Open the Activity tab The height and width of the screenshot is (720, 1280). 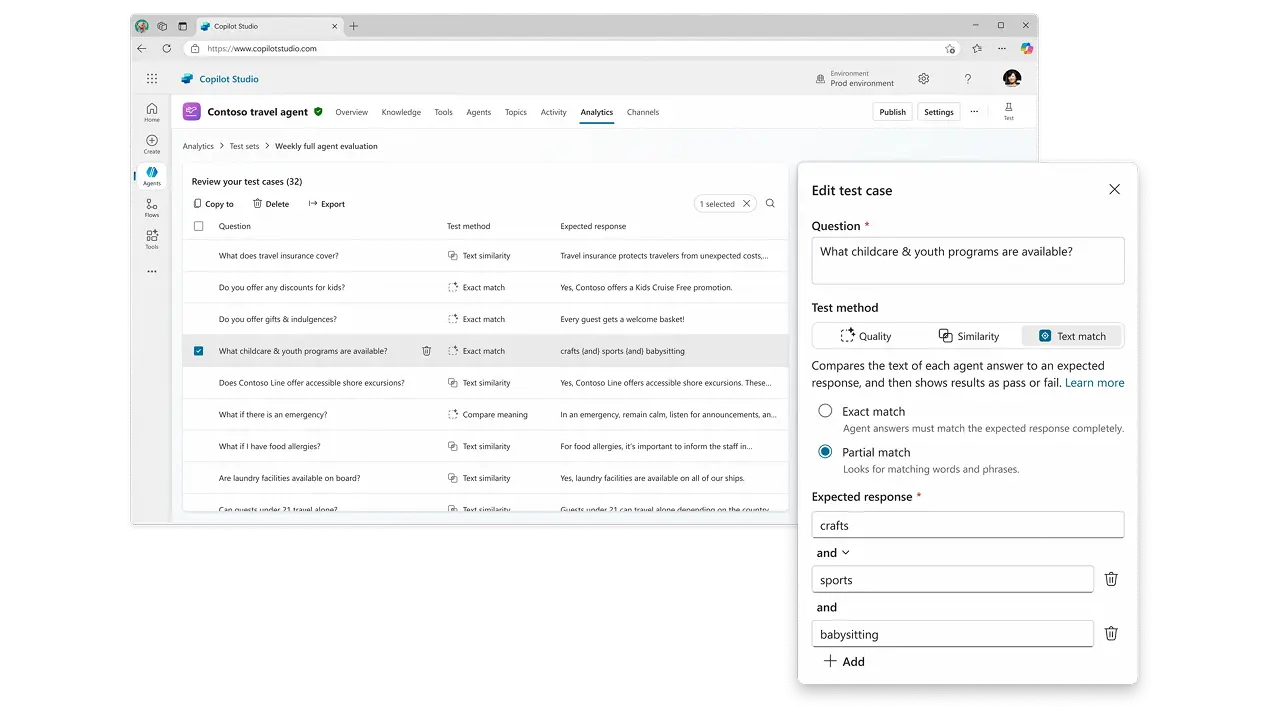tap(554, 112)
